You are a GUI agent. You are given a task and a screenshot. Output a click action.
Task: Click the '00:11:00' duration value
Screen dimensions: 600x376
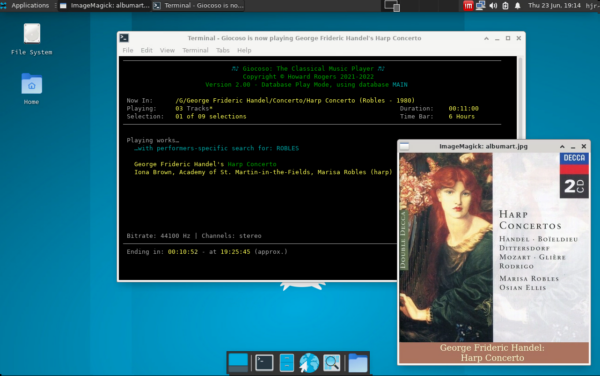[463, 109]
